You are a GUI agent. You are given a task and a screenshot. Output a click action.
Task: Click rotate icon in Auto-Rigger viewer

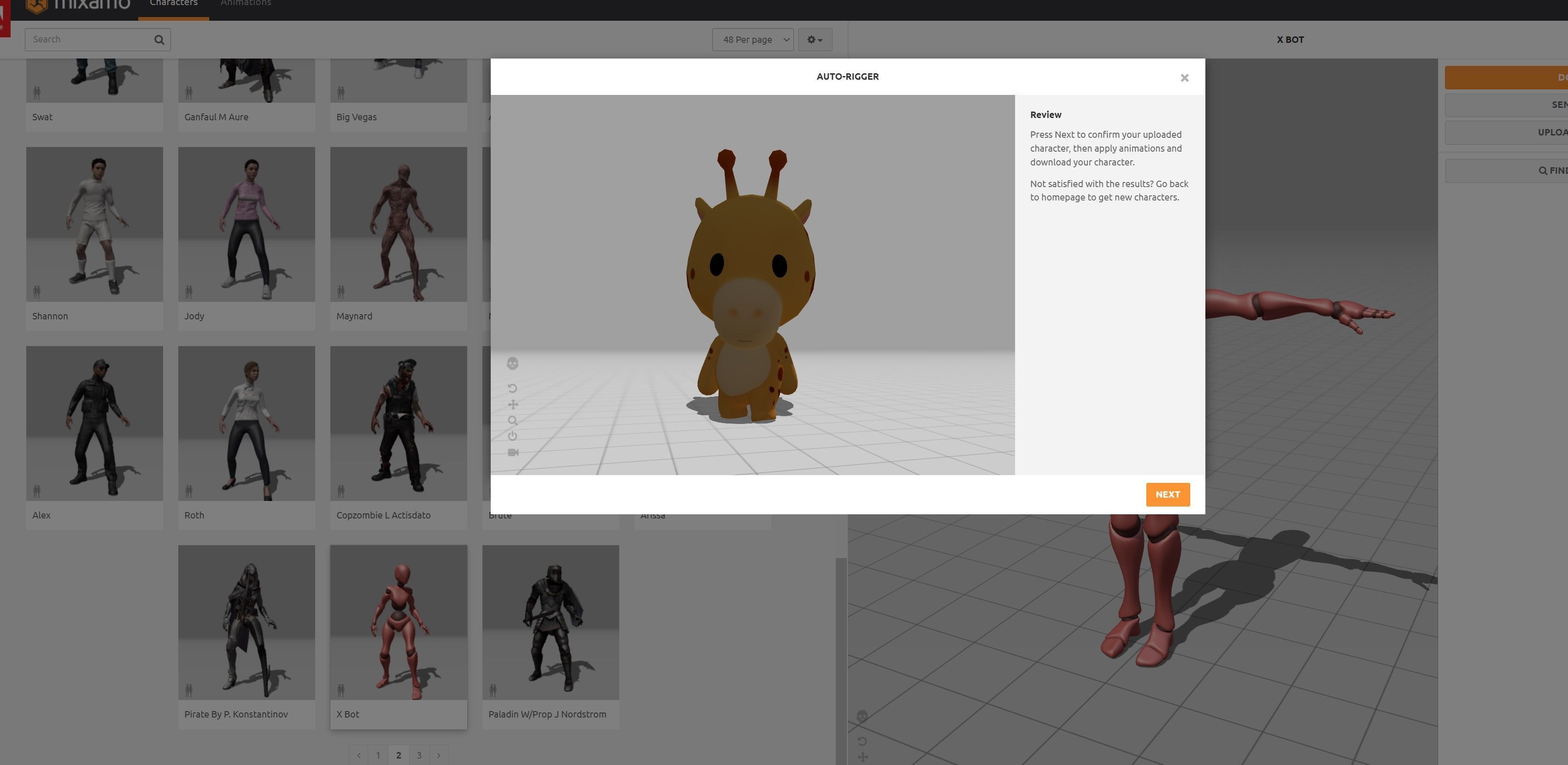pos(512,388)
